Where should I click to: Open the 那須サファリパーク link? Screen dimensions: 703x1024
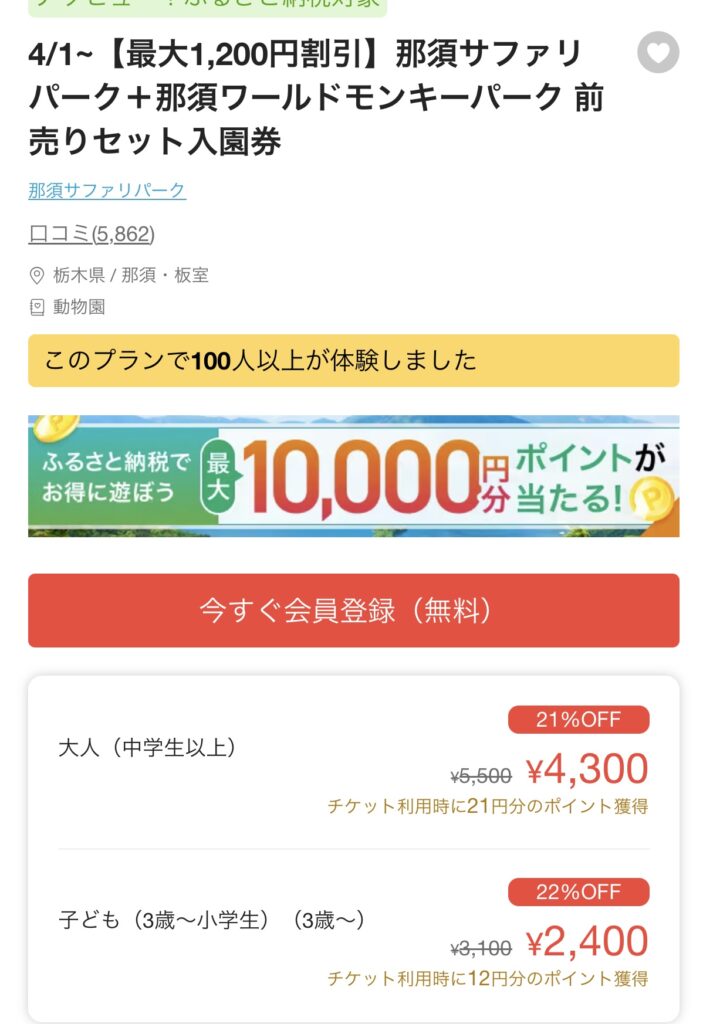point(107,190)
